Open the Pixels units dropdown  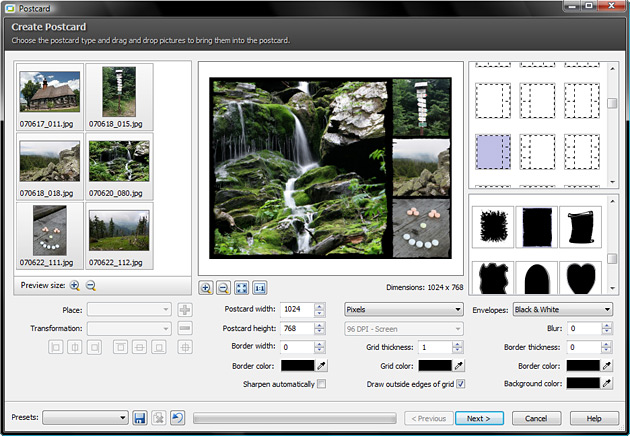tap(404, 309)
